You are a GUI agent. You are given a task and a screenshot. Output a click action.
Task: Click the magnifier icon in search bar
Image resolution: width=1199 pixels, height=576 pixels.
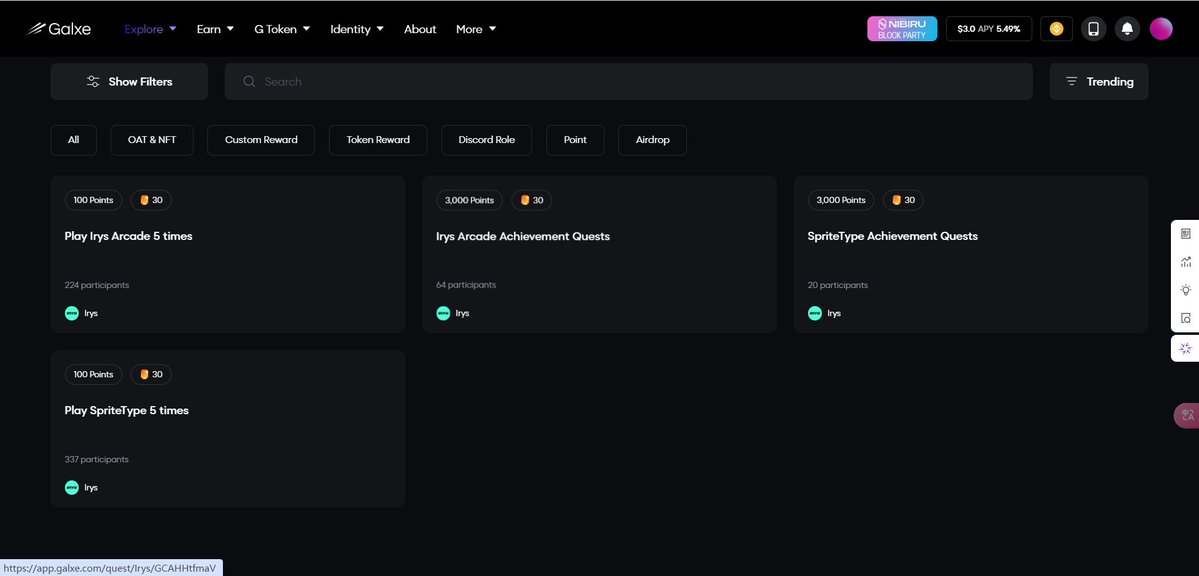(x=249, y=82)
